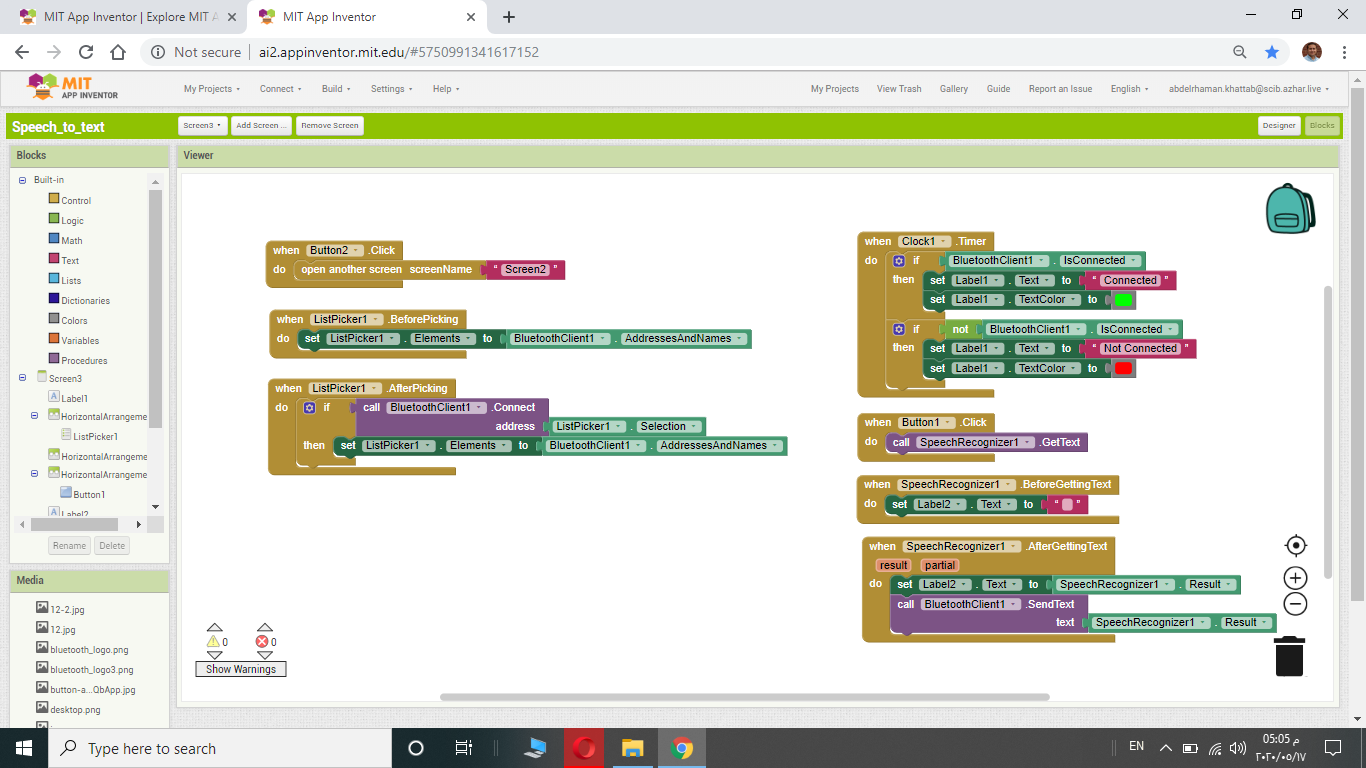
Task: Open the English language dropdown
Action: pyautogui.click(x=1130, y=89)
